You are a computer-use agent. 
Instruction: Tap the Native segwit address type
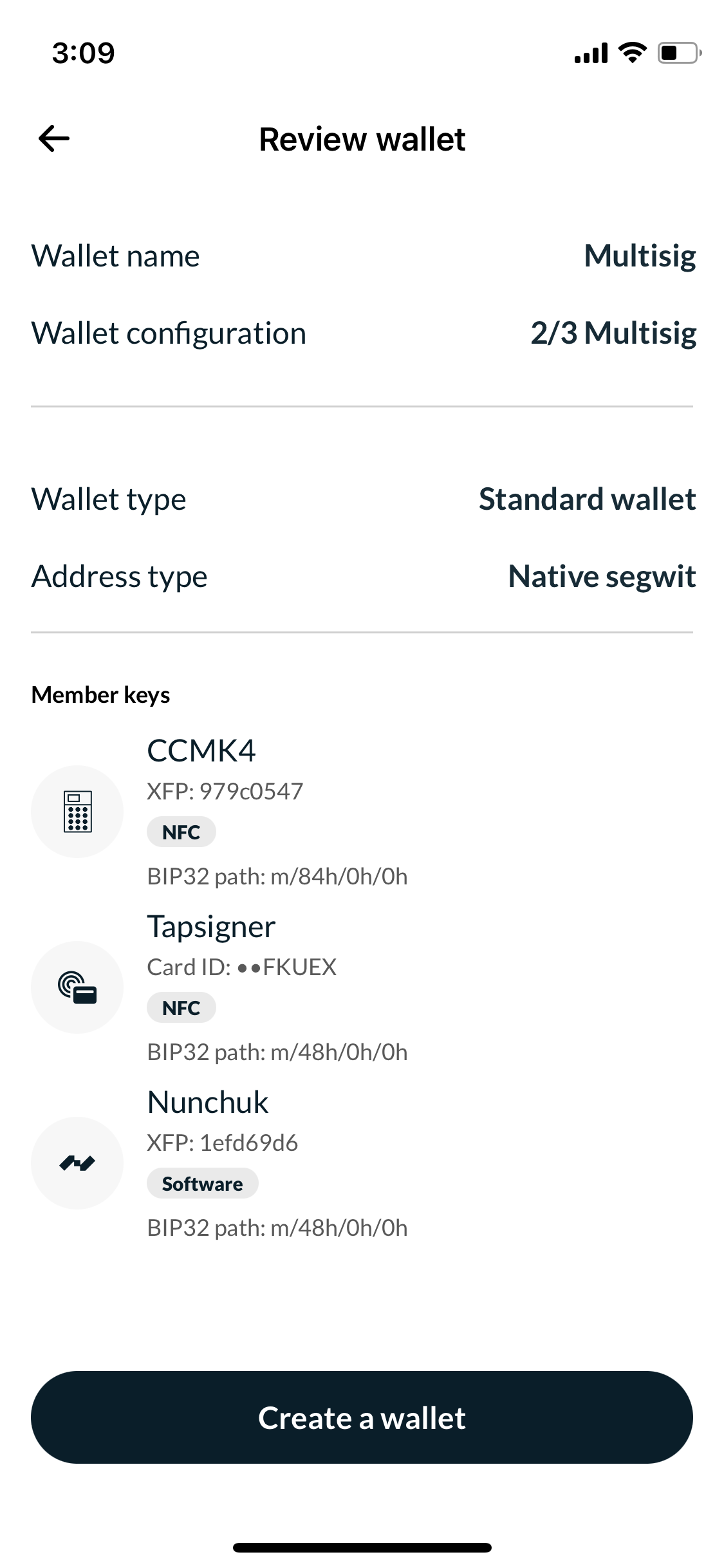(602, 577)
